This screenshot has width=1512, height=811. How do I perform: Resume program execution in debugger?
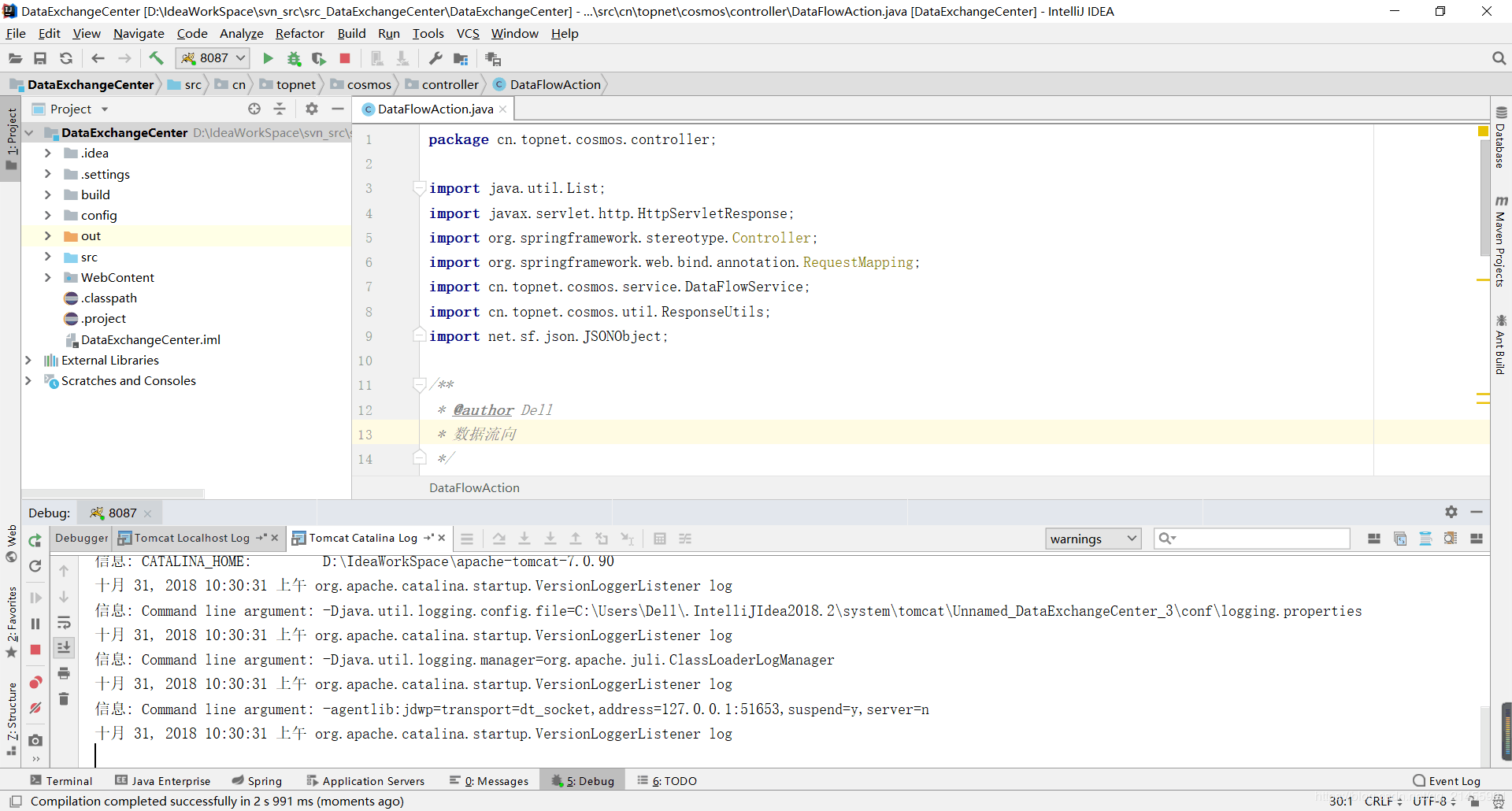click(x=35, y=597)
